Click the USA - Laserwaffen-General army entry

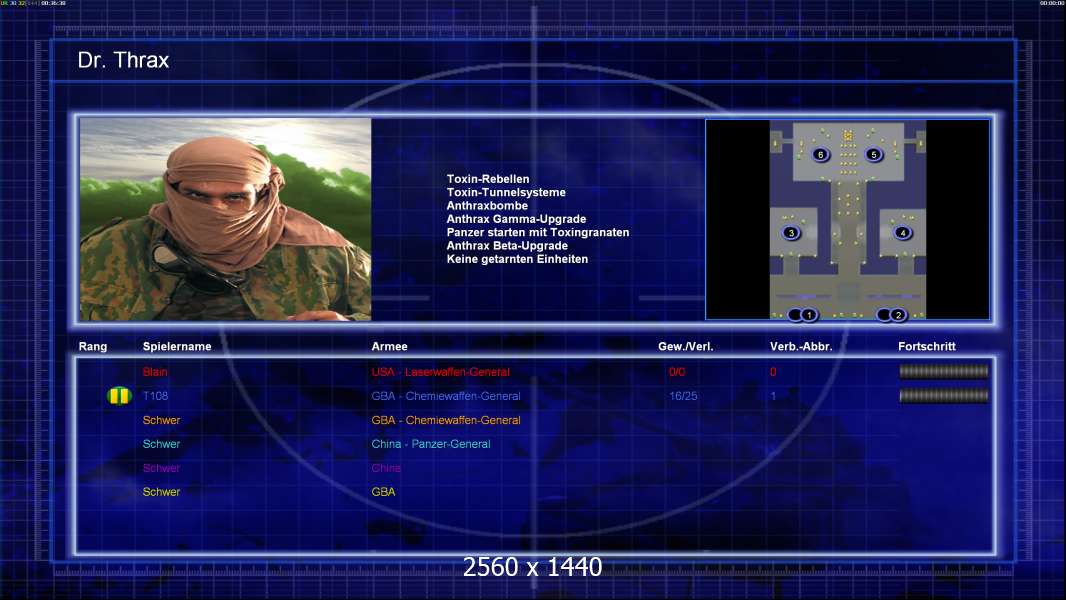[x=441, y=372]
